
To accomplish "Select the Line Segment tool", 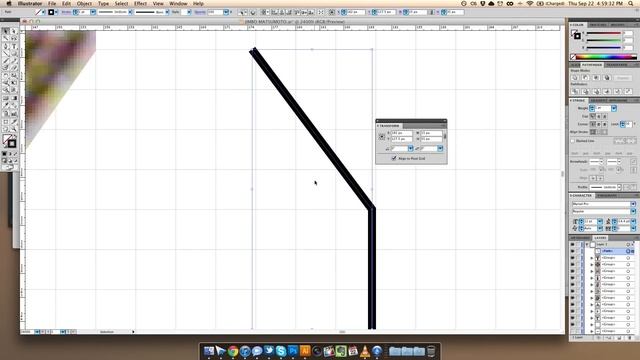I will point(6,53).
